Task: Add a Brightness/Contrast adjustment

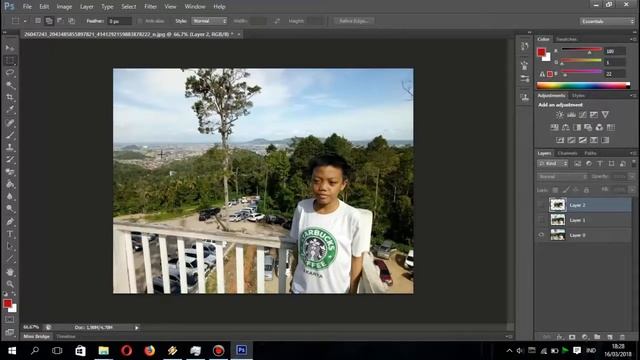Action: tap(560, 115)
